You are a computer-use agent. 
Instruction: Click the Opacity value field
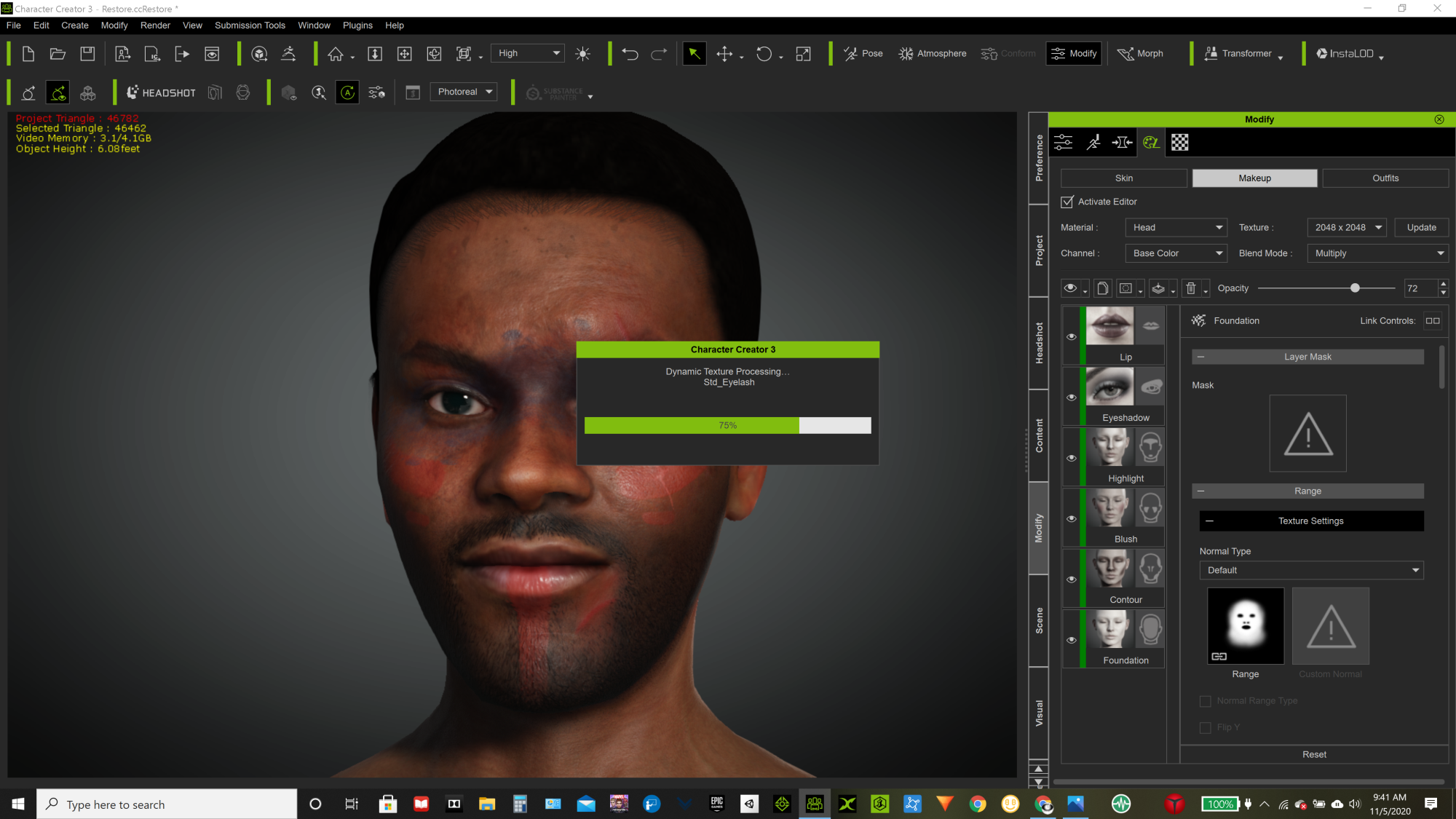1420,288
